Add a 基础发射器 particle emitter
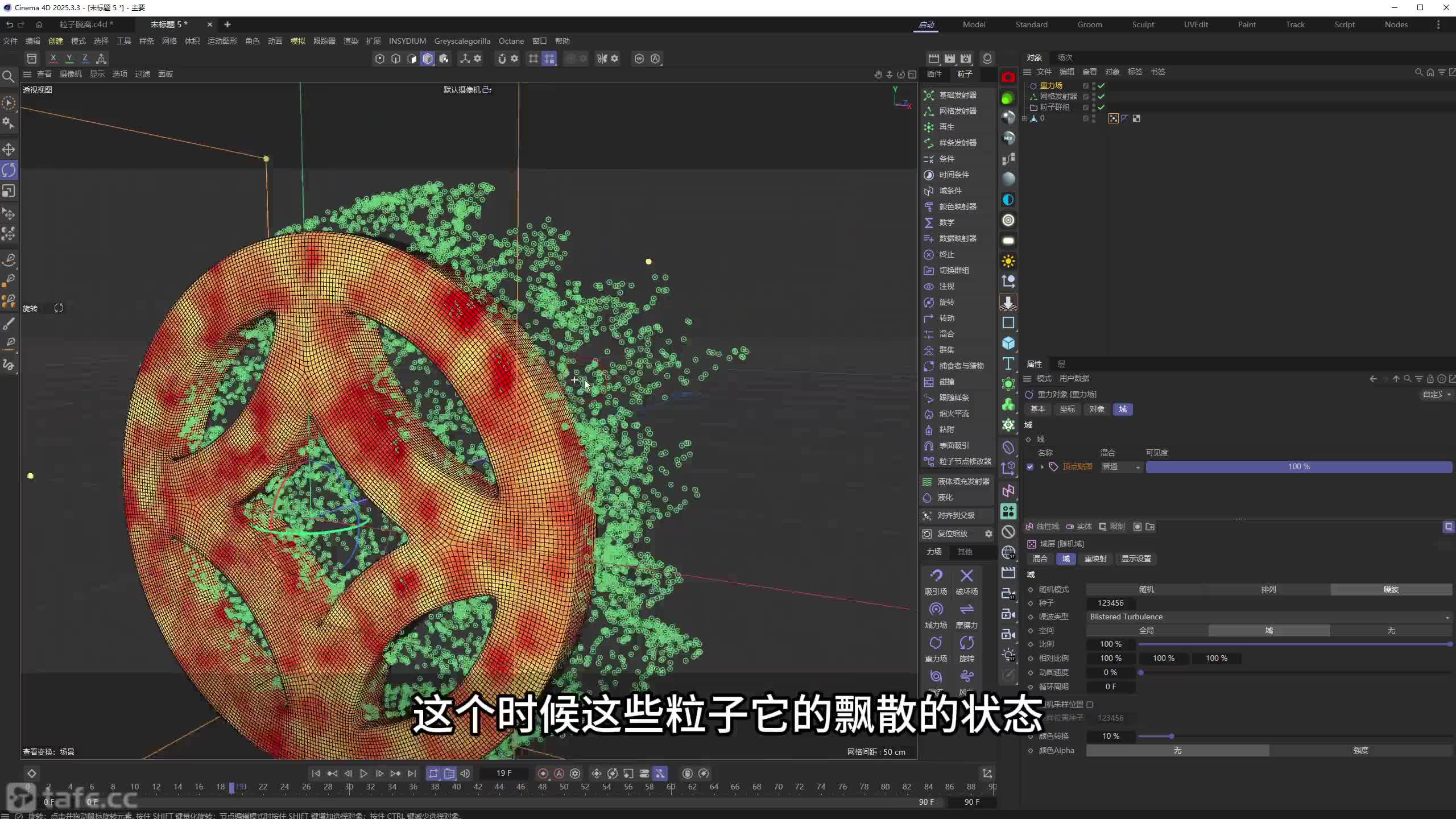This screenshot has height=819, width=1456. tap(957, 95)
